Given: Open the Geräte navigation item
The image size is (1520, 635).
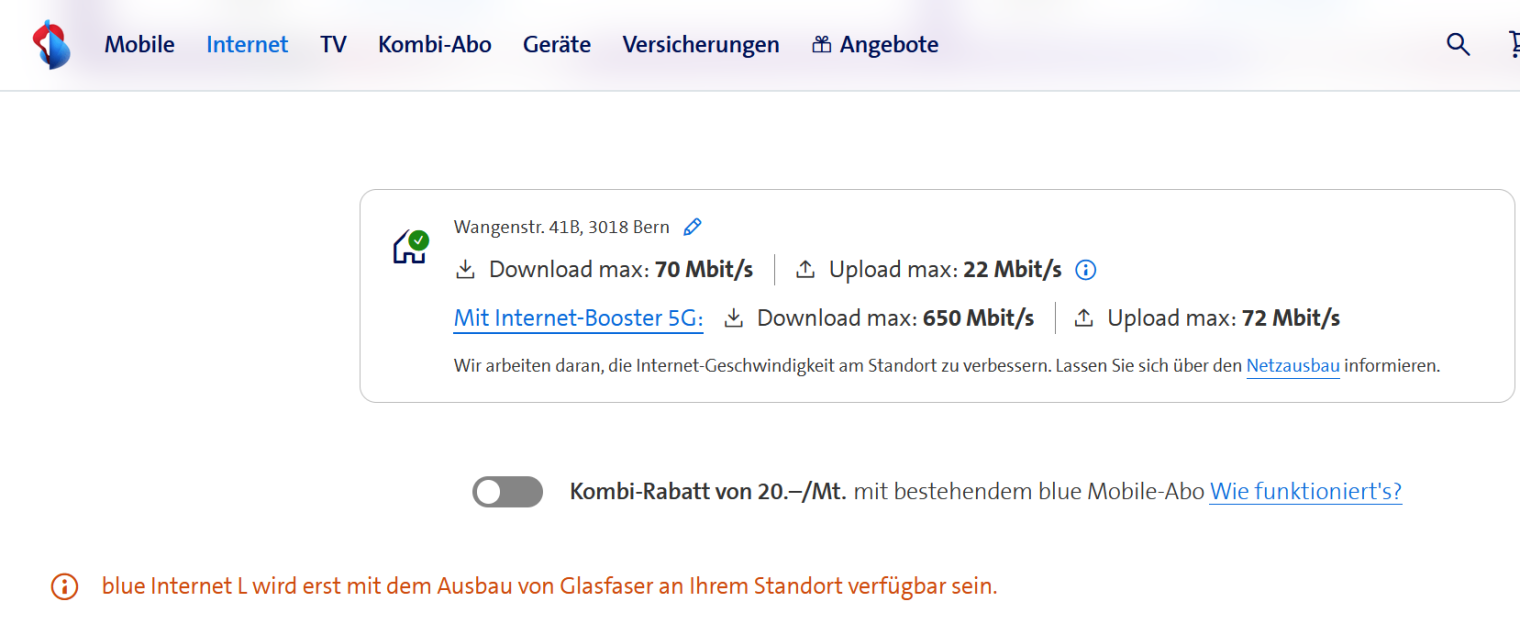Looking at the screenshot, I should pyautogui.click(x=556, y=45).
